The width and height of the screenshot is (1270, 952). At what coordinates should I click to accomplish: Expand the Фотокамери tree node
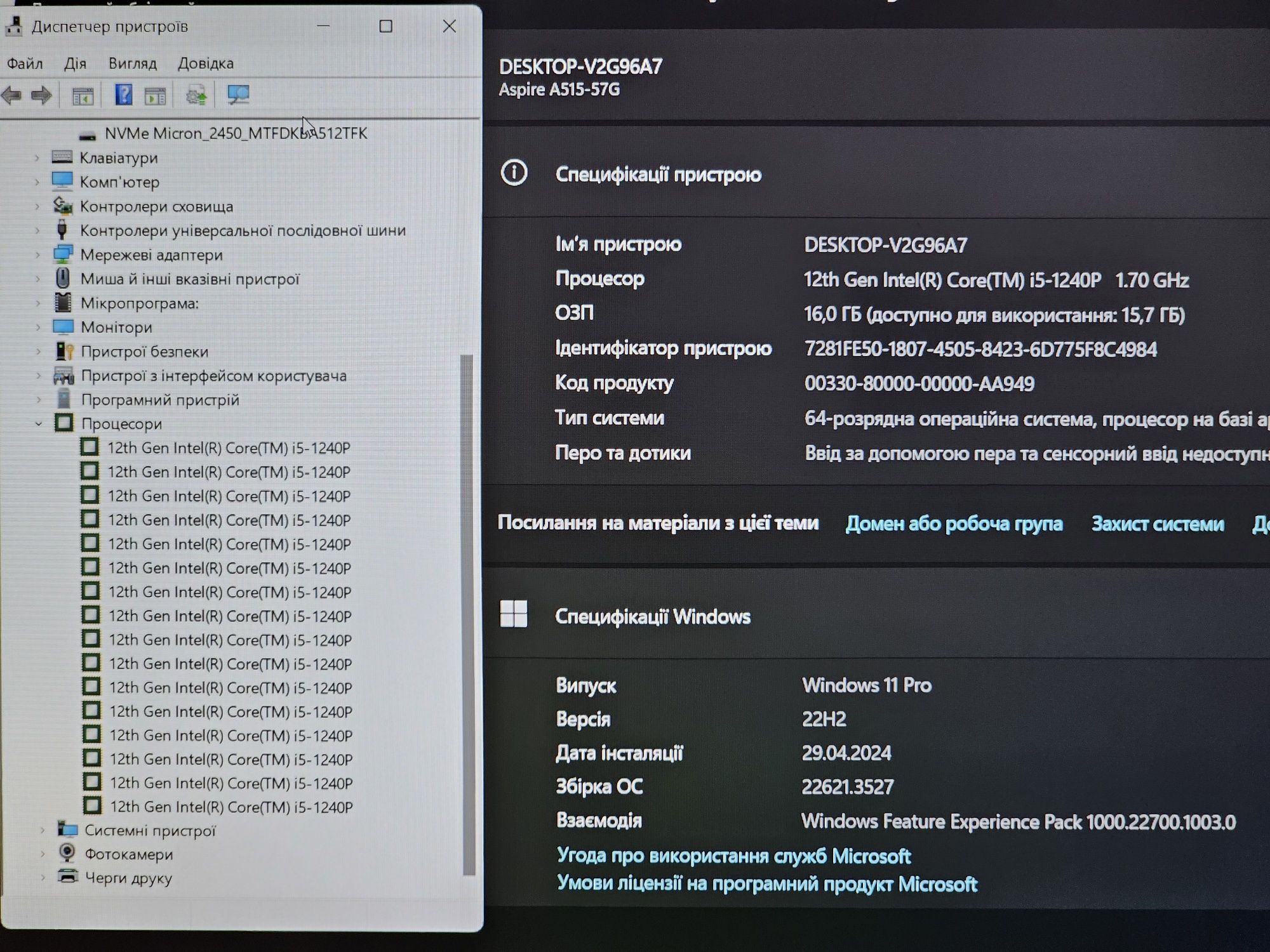pos(43,854)
